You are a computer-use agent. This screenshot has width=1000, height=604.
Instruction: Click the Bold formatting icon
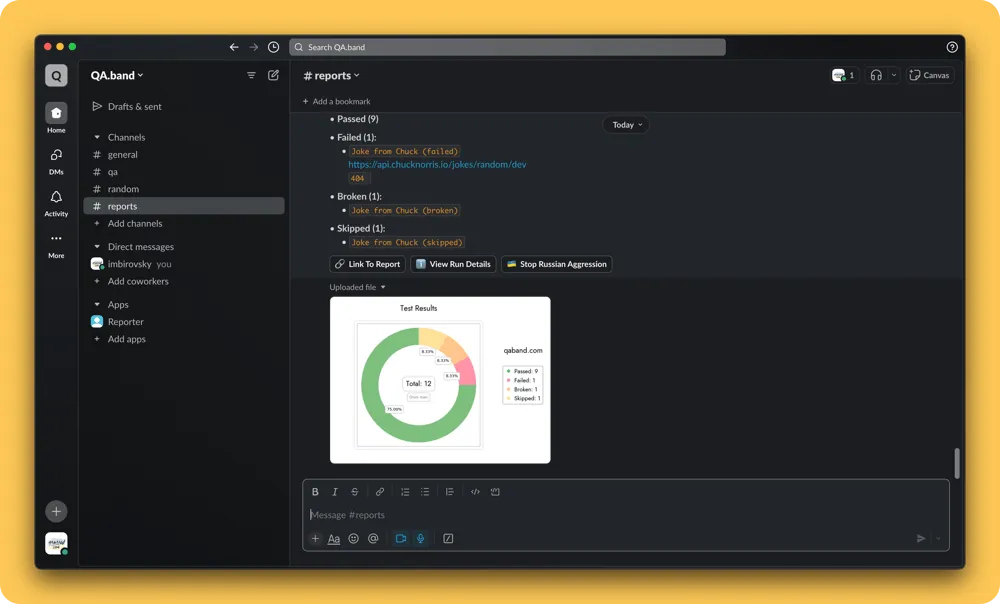point(315,492)
